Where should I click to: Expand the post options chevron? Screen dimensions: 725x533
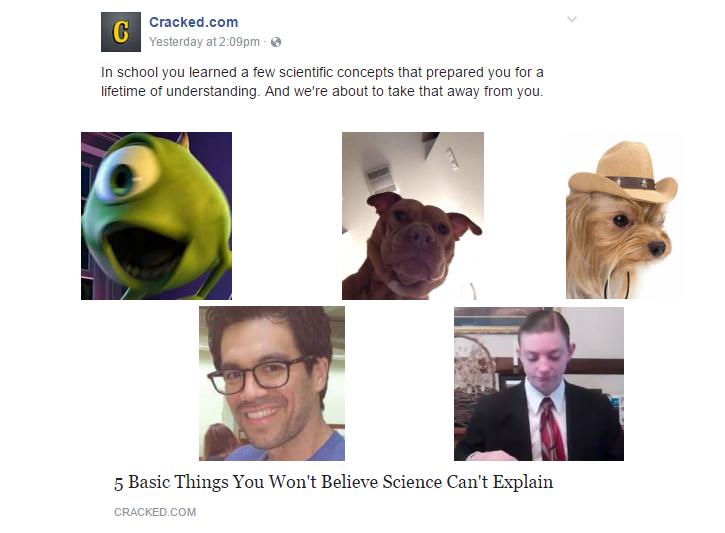pos(572,19)
